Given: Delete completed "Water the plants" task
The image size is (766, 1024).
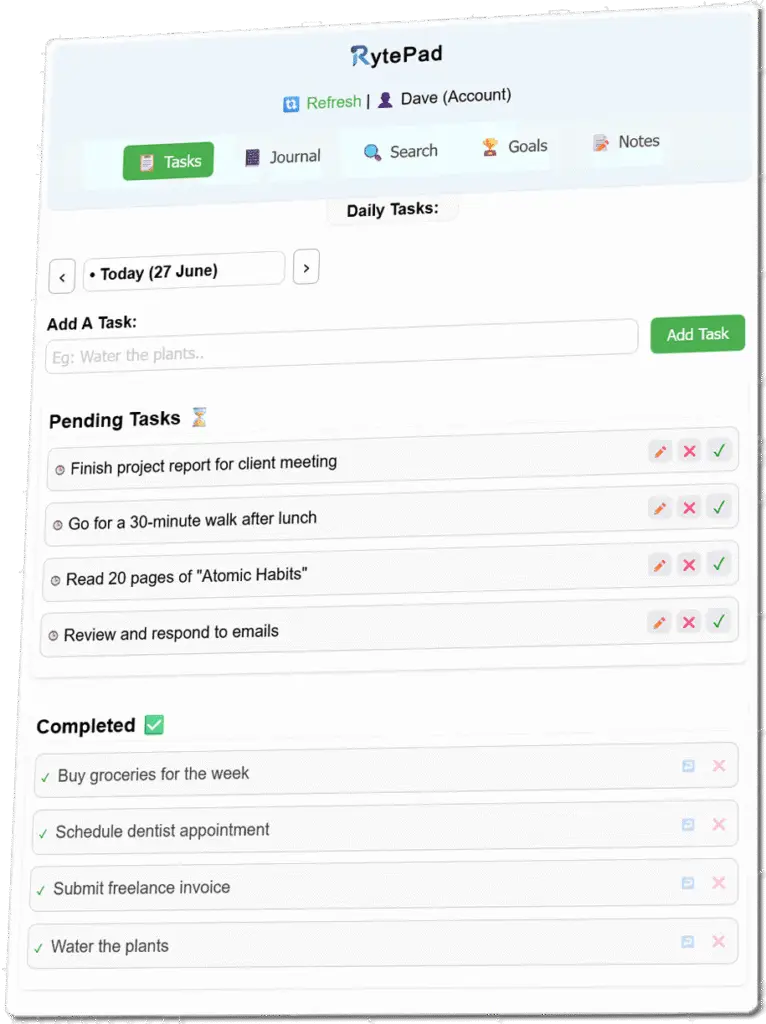Looking at the screenshot, I should coord(718,941).
